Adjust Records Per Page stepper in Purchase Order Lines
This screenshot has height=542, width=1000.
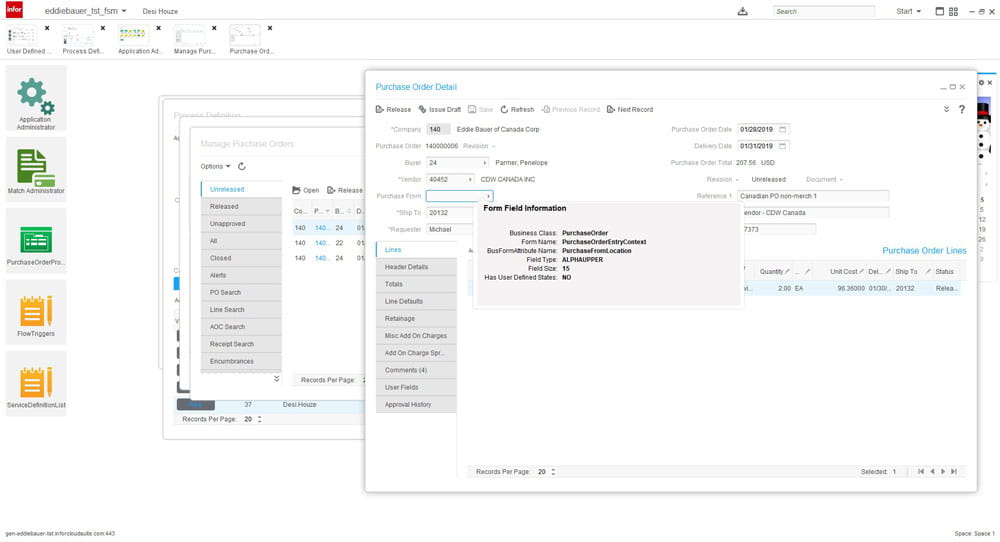tap(553, 472)
